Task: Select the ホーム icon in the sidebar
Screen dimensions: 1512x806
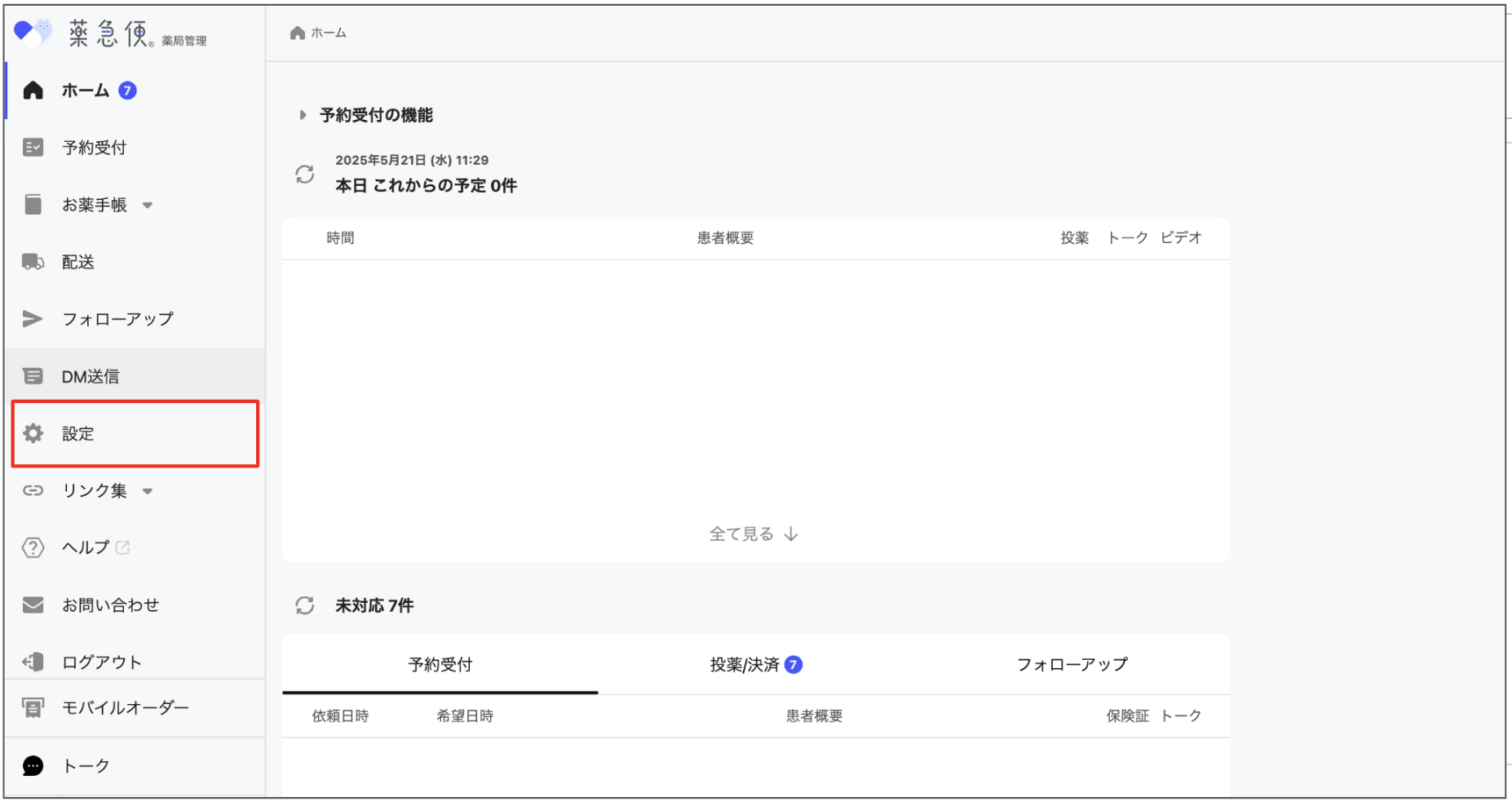Action: click(33, 91)
